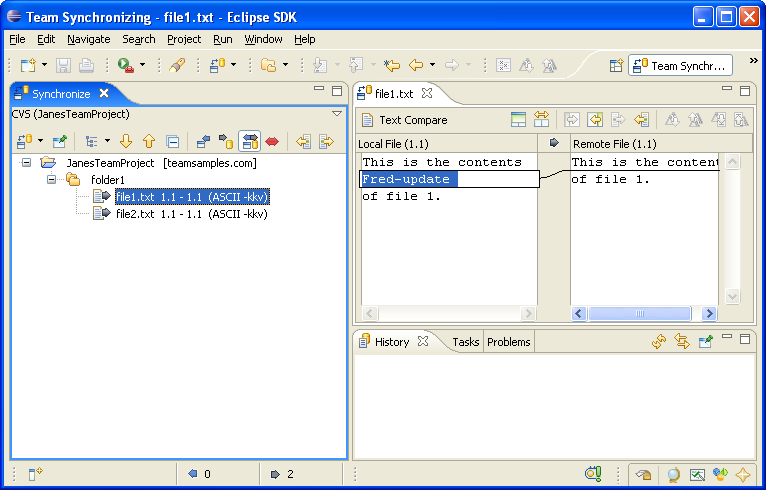
Task: Show hidden perspective toolbar items chevron
Action: (x=754, y=61)
